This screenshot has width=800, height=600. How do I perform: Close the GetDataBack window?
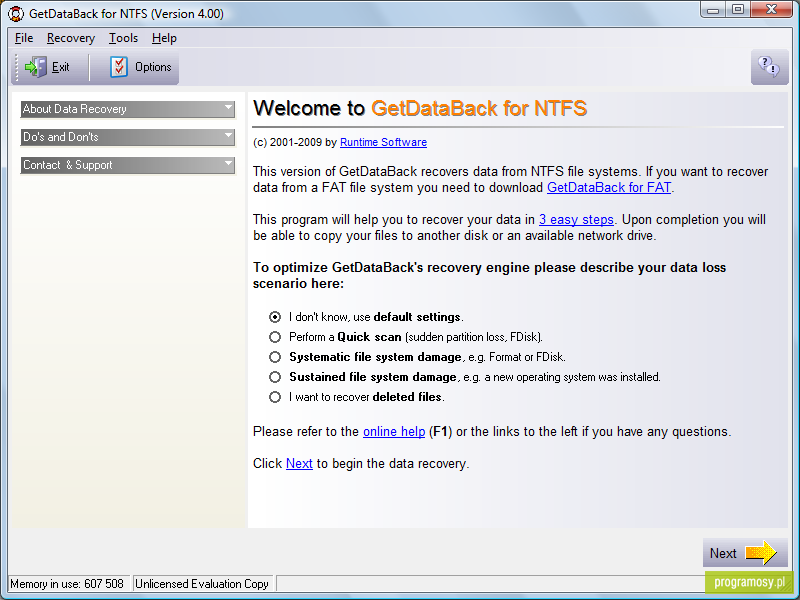coord(771,10)
